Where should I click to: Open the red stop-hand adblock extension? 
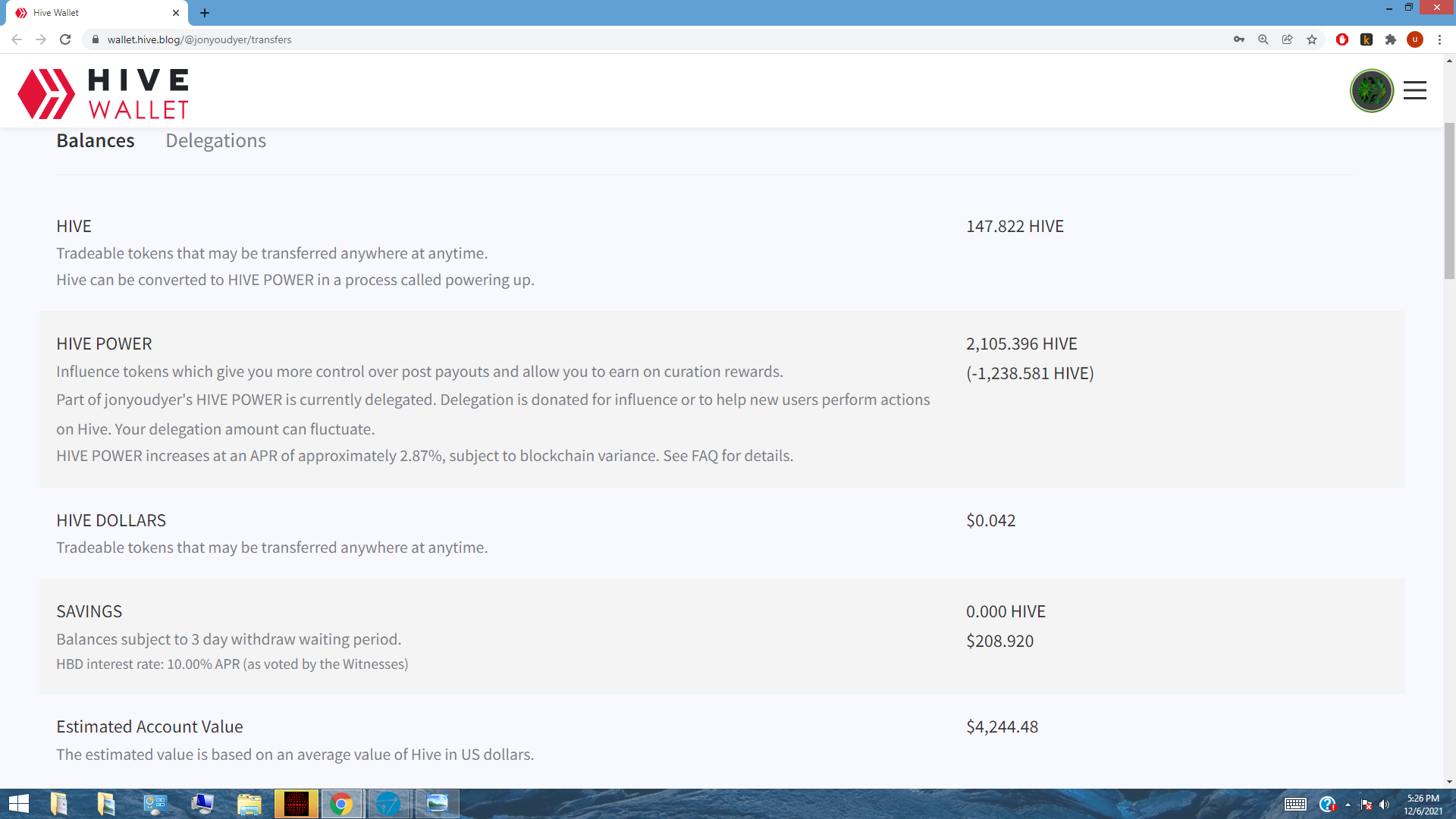coord(1342,39)
